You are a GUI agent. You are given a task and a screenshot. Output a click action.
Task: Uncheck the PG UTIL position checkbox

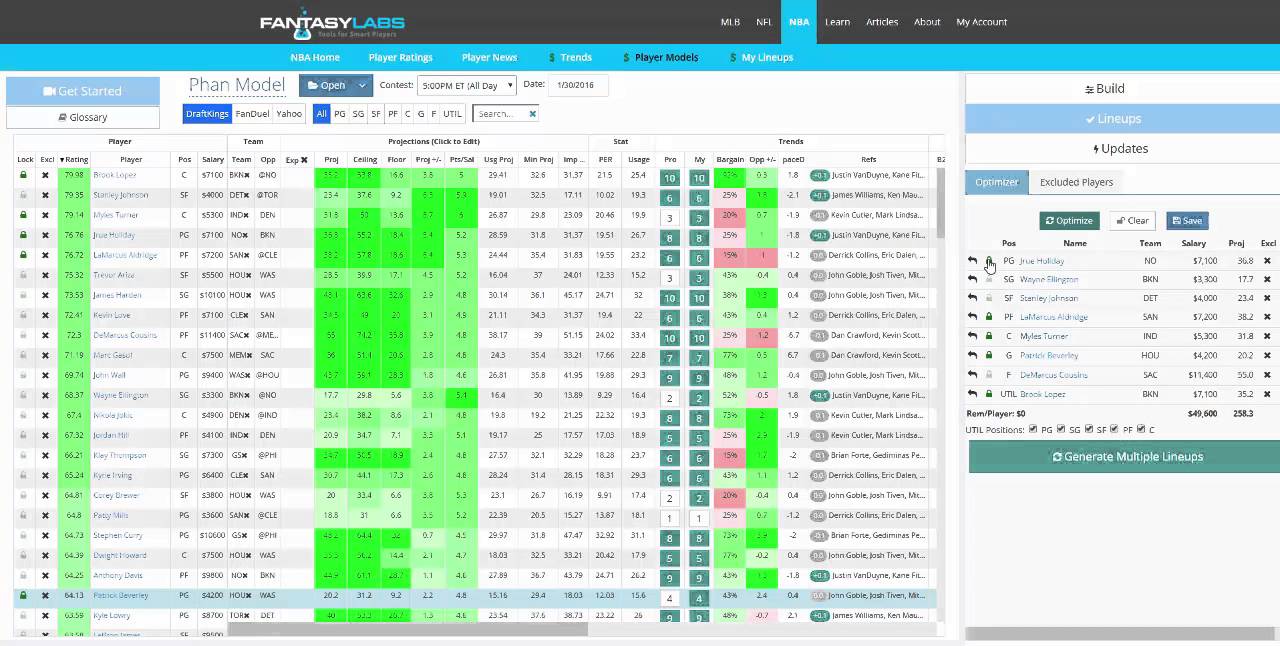tap(1033, 429)
